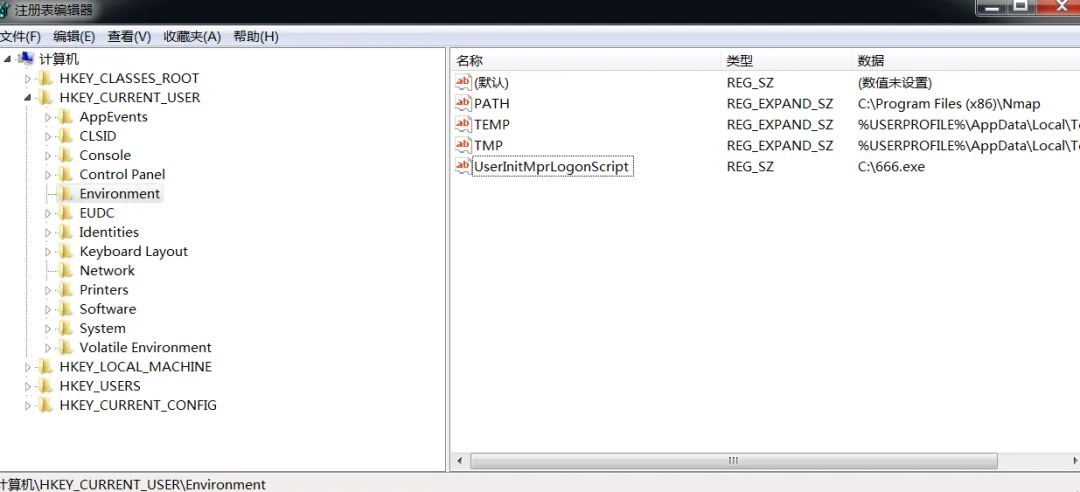Click the scrollbar left arrow
Screen dimensions: 1080x492
point(459,460)
